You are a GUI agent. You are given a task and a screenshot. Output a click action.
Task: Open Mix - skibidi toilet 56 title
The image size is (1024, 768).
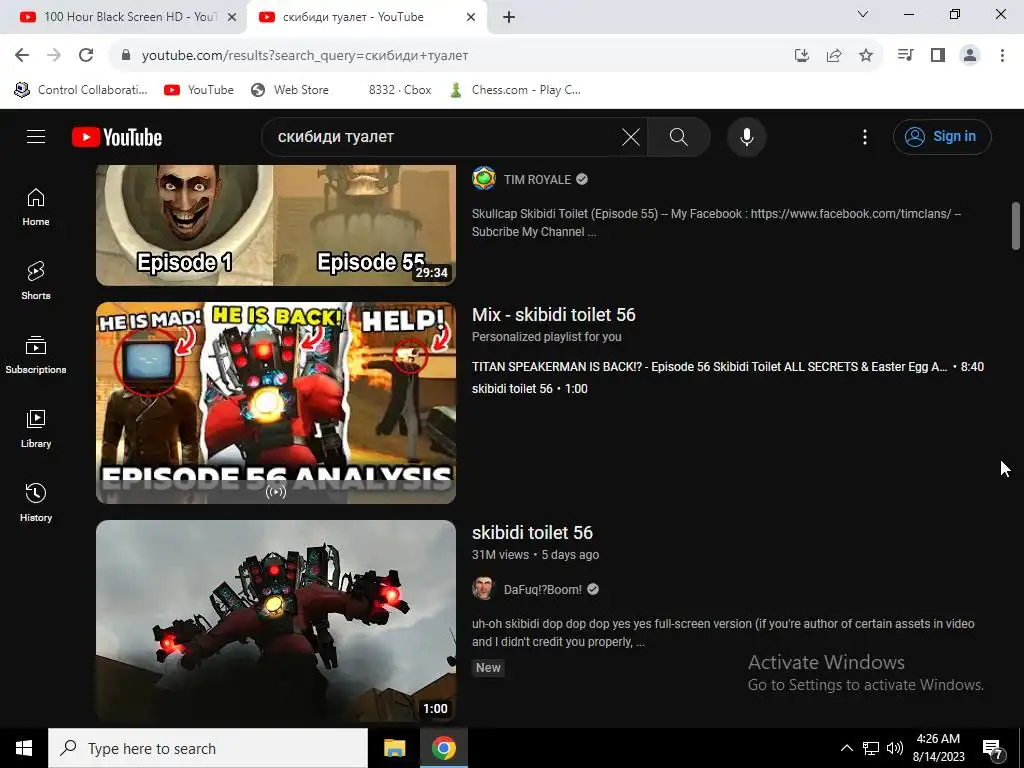pyautogui.click(x=554, y=315)
